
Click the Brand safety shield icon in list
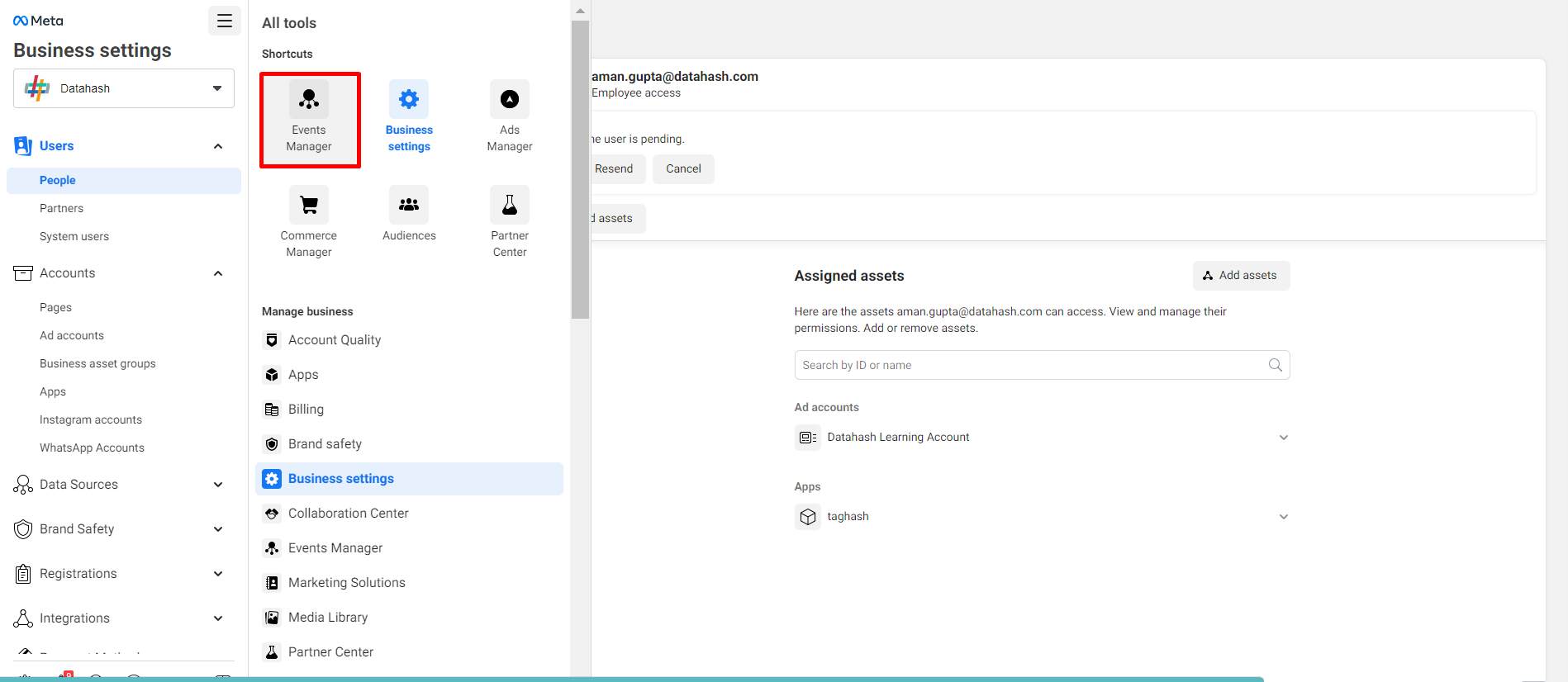272,444
